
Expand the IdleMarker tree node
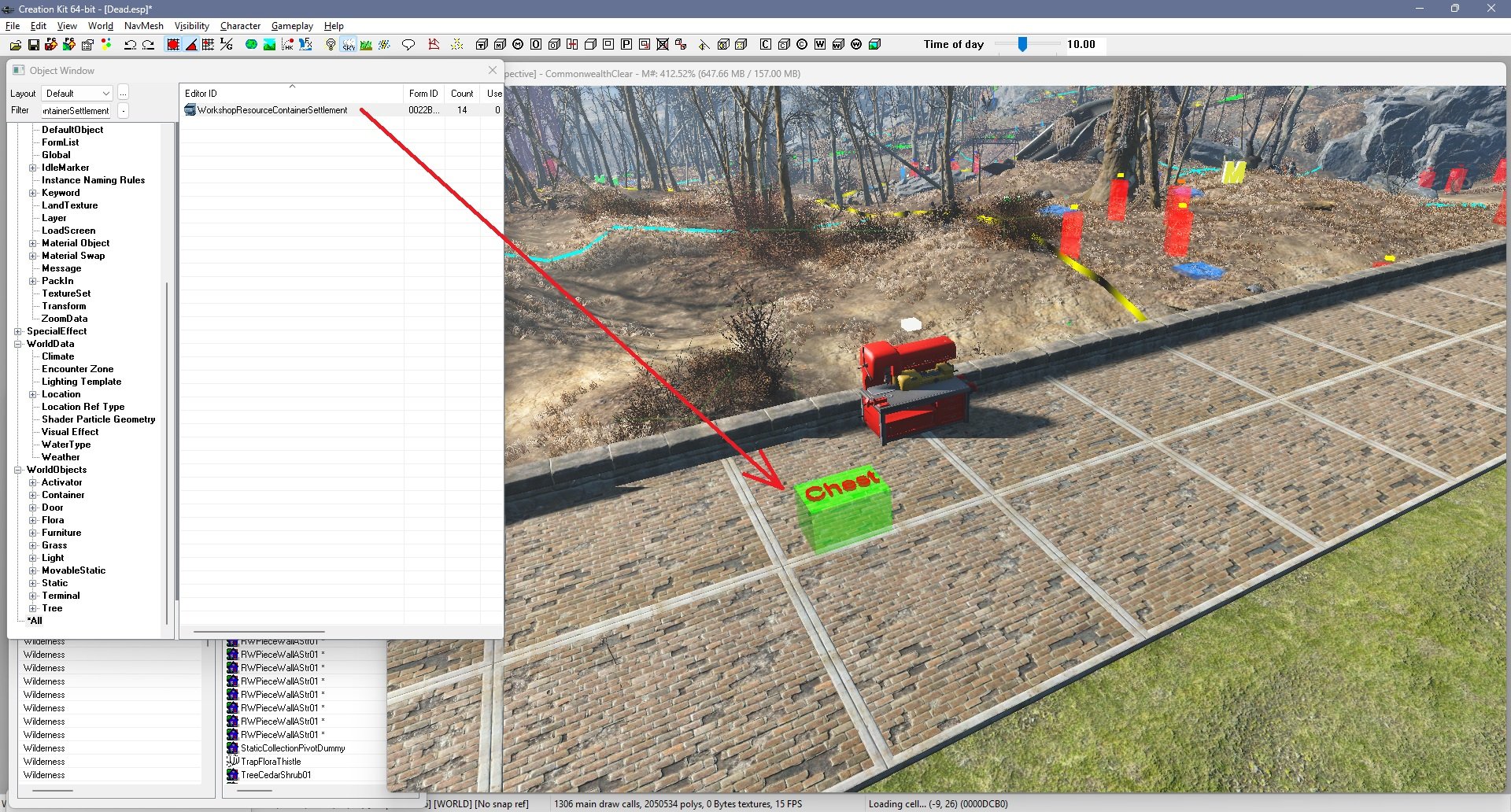pyautogui.click(x=33, y=168)
